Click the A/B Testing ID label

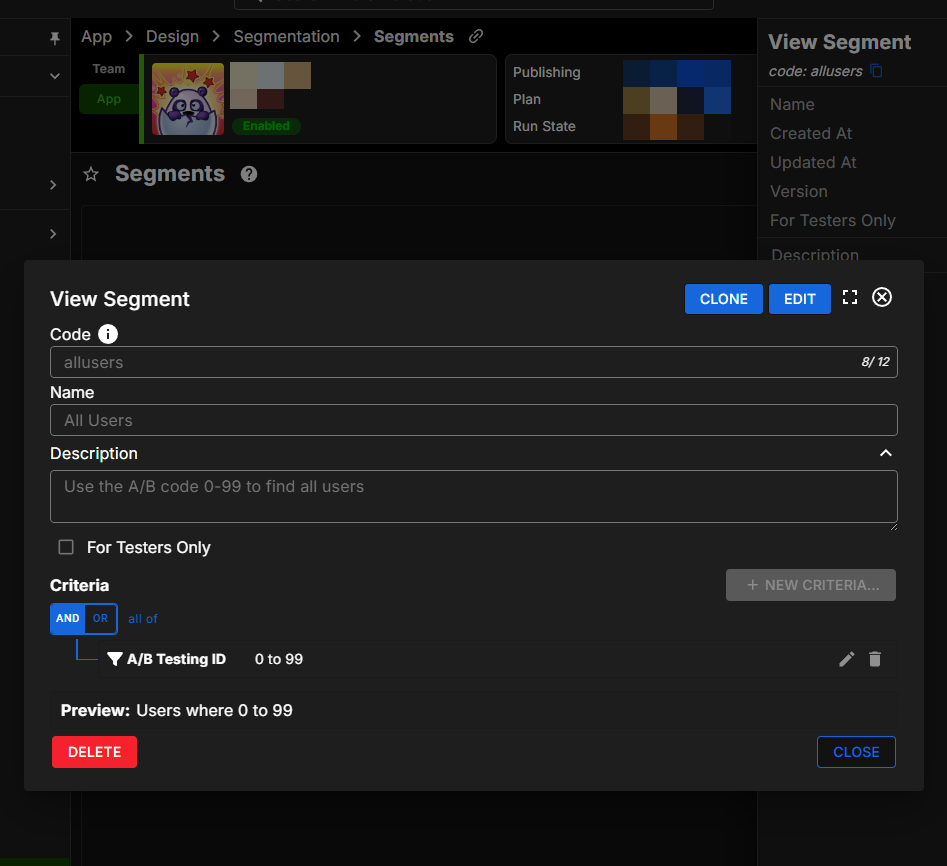(x=176, y=659)
